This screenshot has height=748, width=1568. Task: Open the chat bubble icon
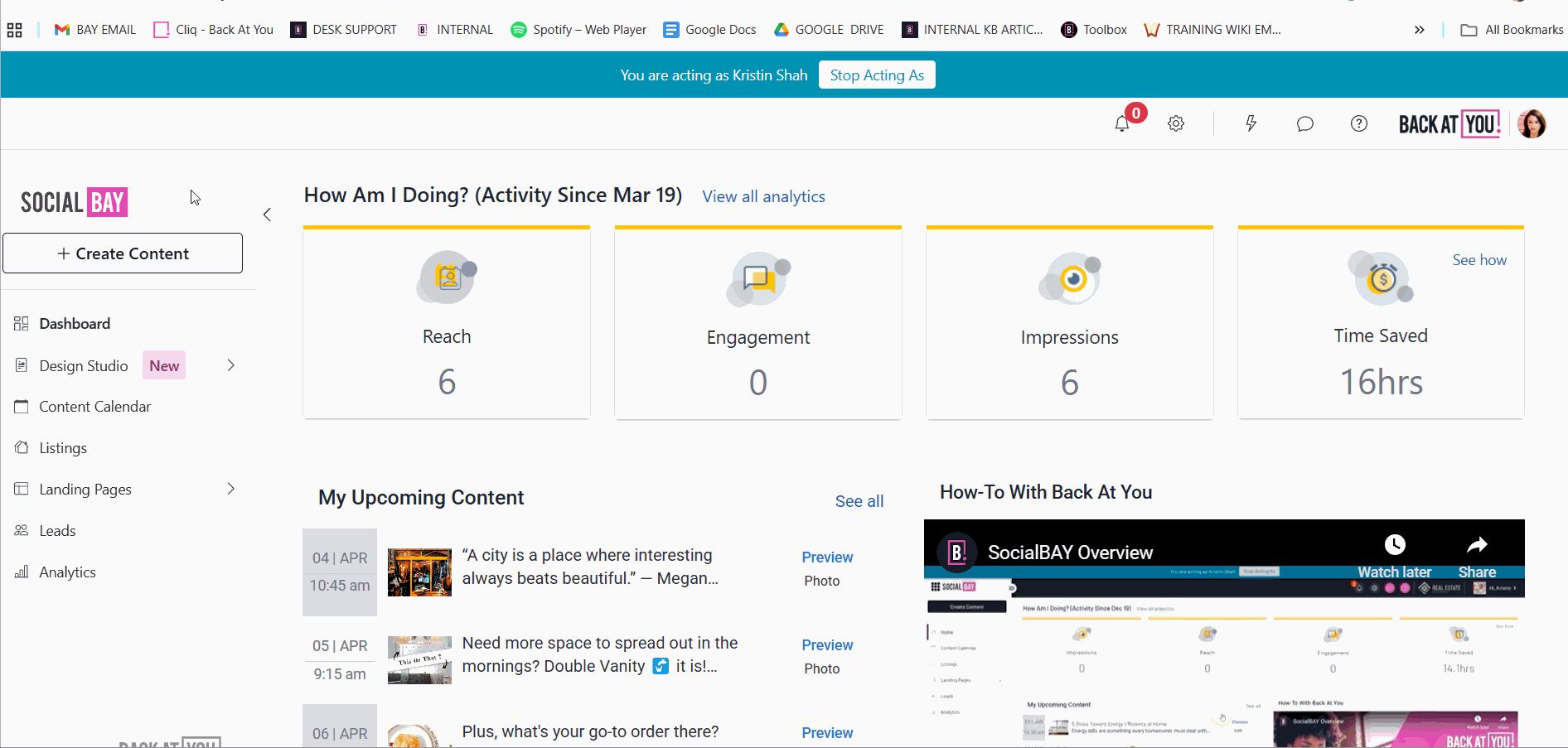coord(1305,123)
